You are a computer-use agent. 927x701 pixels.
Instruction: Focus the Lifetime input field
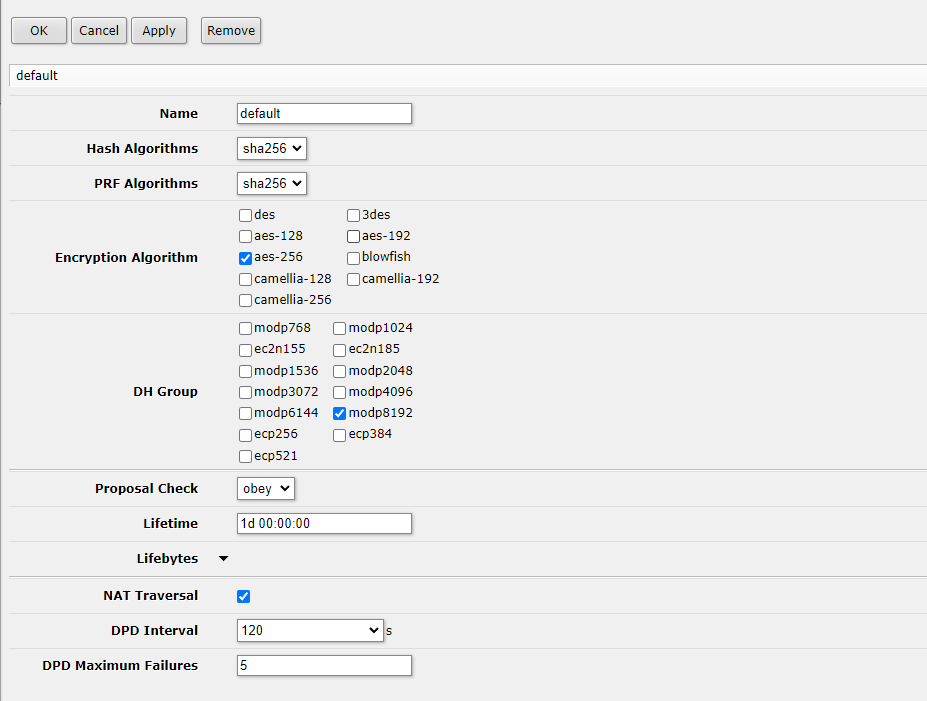[x=324, y=524]
